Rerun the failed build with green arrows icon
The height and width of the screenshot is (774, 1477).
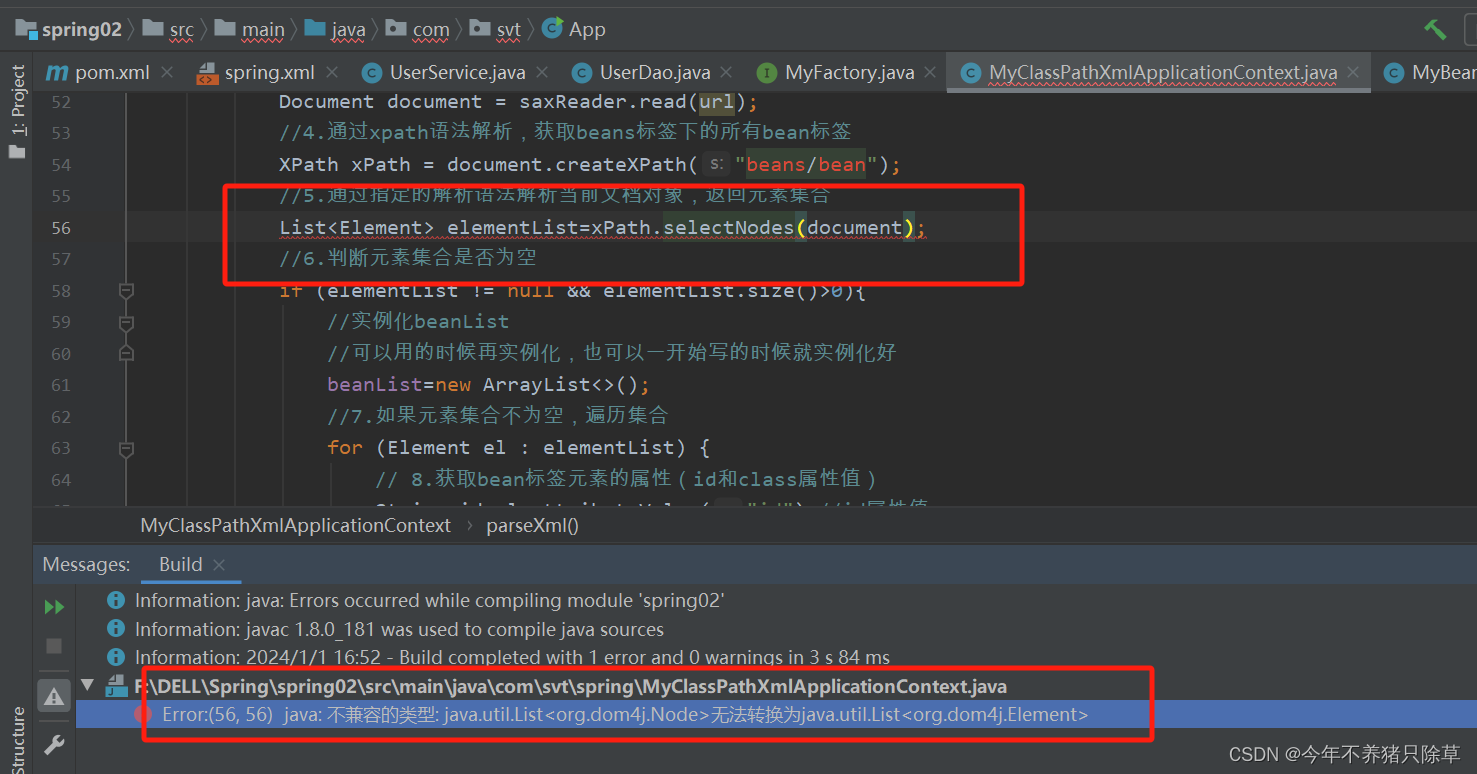[x=54, y=606]
